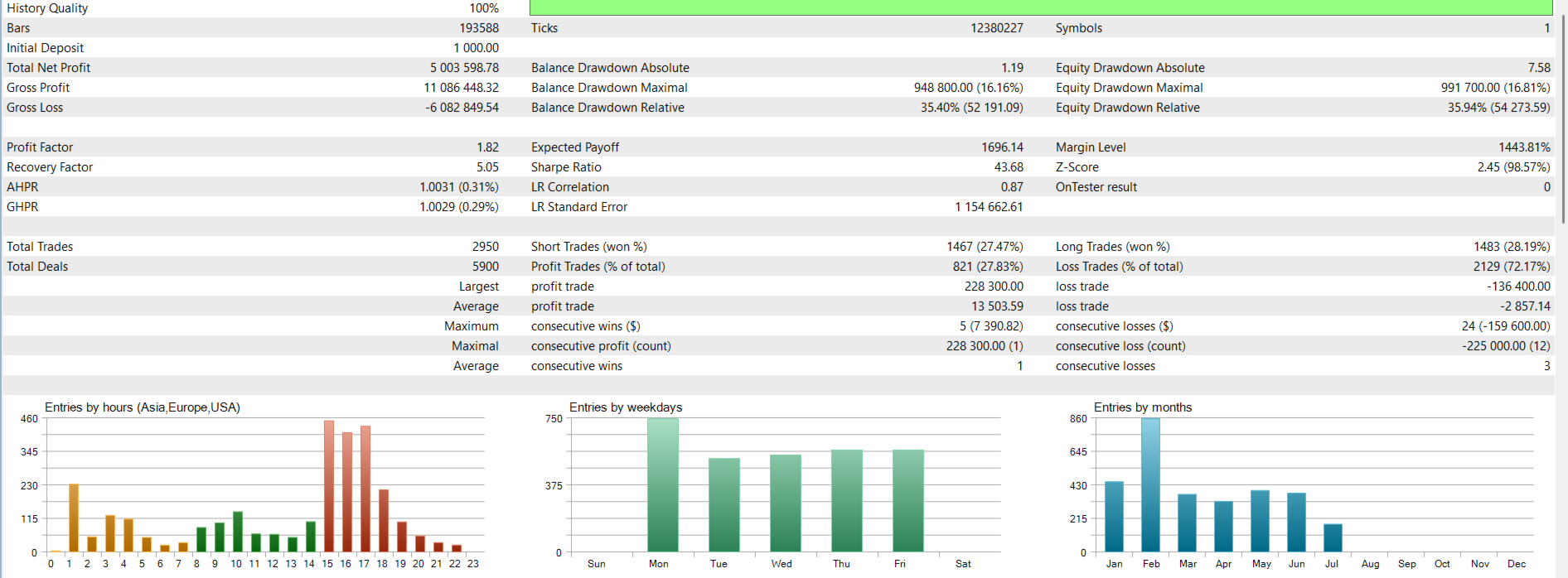The height and width of the screenshot is (578, 1568).
Task: Select the Initial Deposit value 1 000.00
Action: tap(476, 48)
